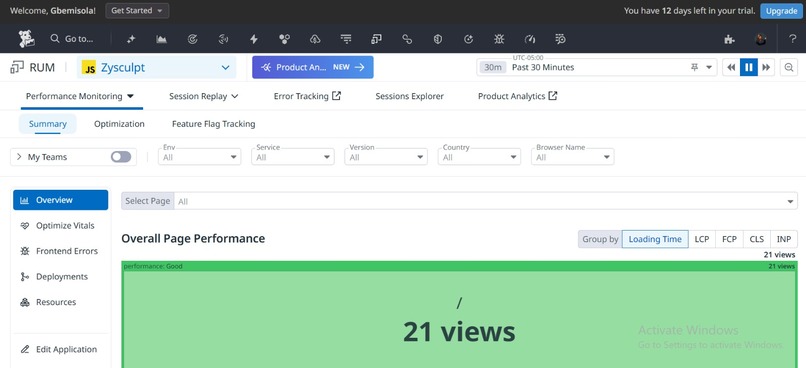This screenshot has height=368, width=806.
Task: Switch to Feature Flag Tracking subtab
Action: click(x=213, y=124)
